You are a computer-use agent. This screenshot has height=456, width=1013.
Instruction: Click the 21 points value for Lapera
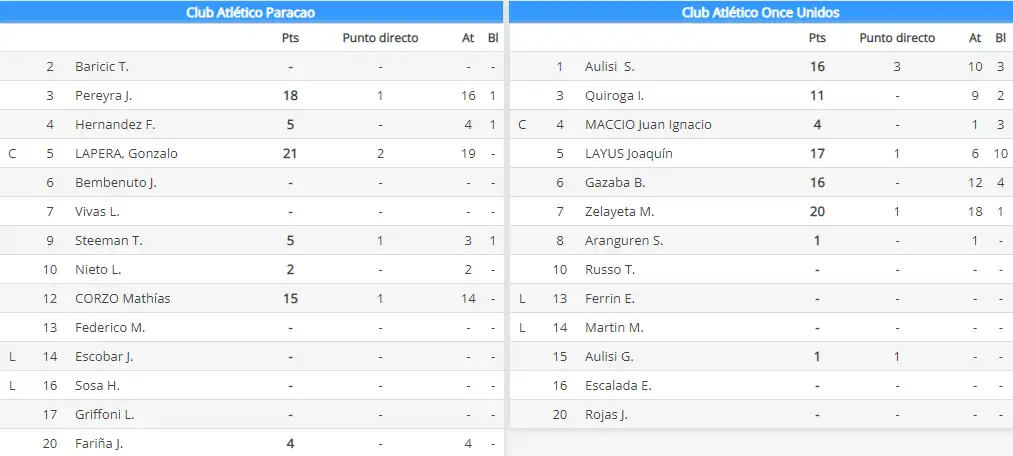click(291, 153)
